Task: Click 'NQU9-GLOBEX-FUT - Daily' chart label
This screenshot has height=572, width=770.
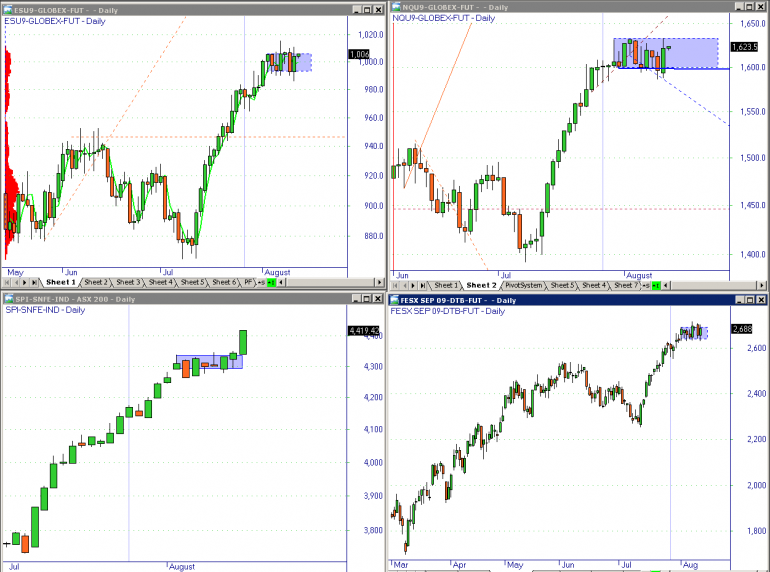Action: coord(443,18)
